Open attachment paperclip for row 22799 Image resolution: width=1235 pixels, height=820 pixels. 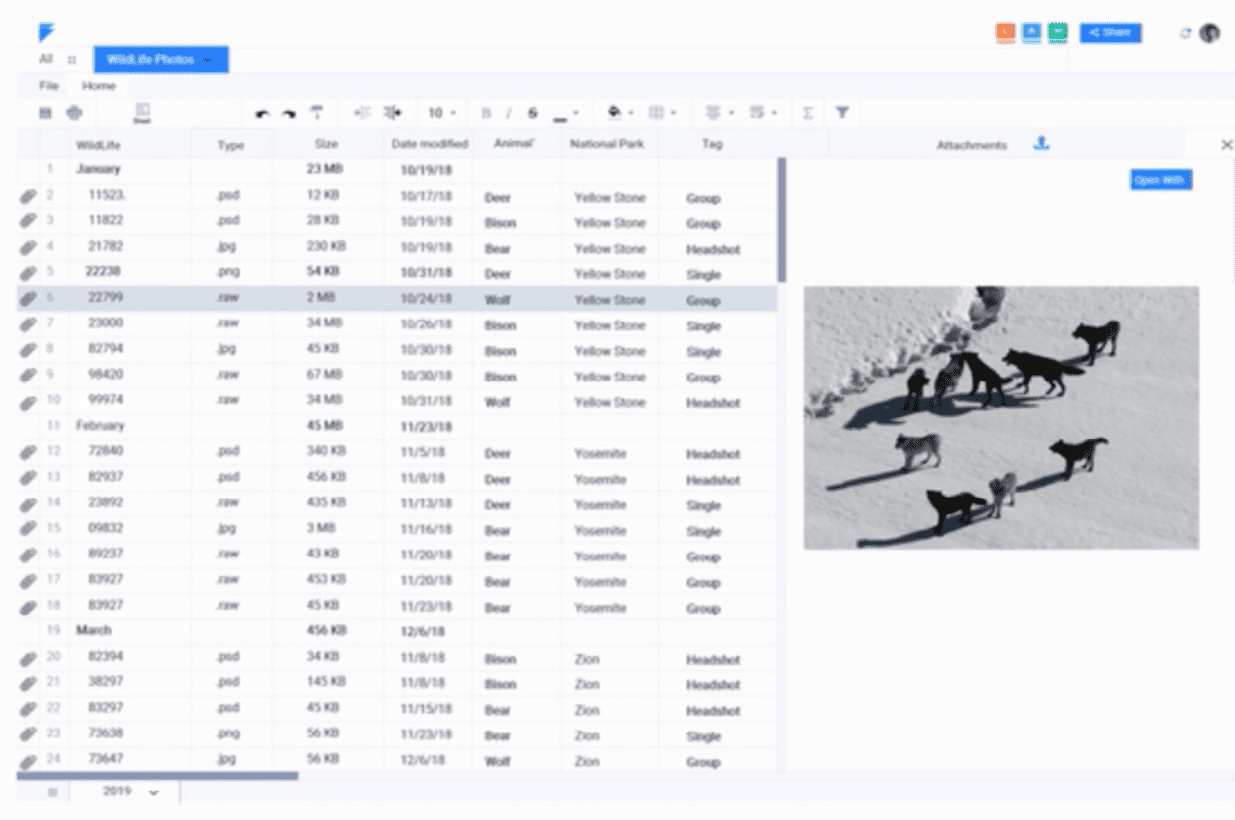(x=28, y=299)
